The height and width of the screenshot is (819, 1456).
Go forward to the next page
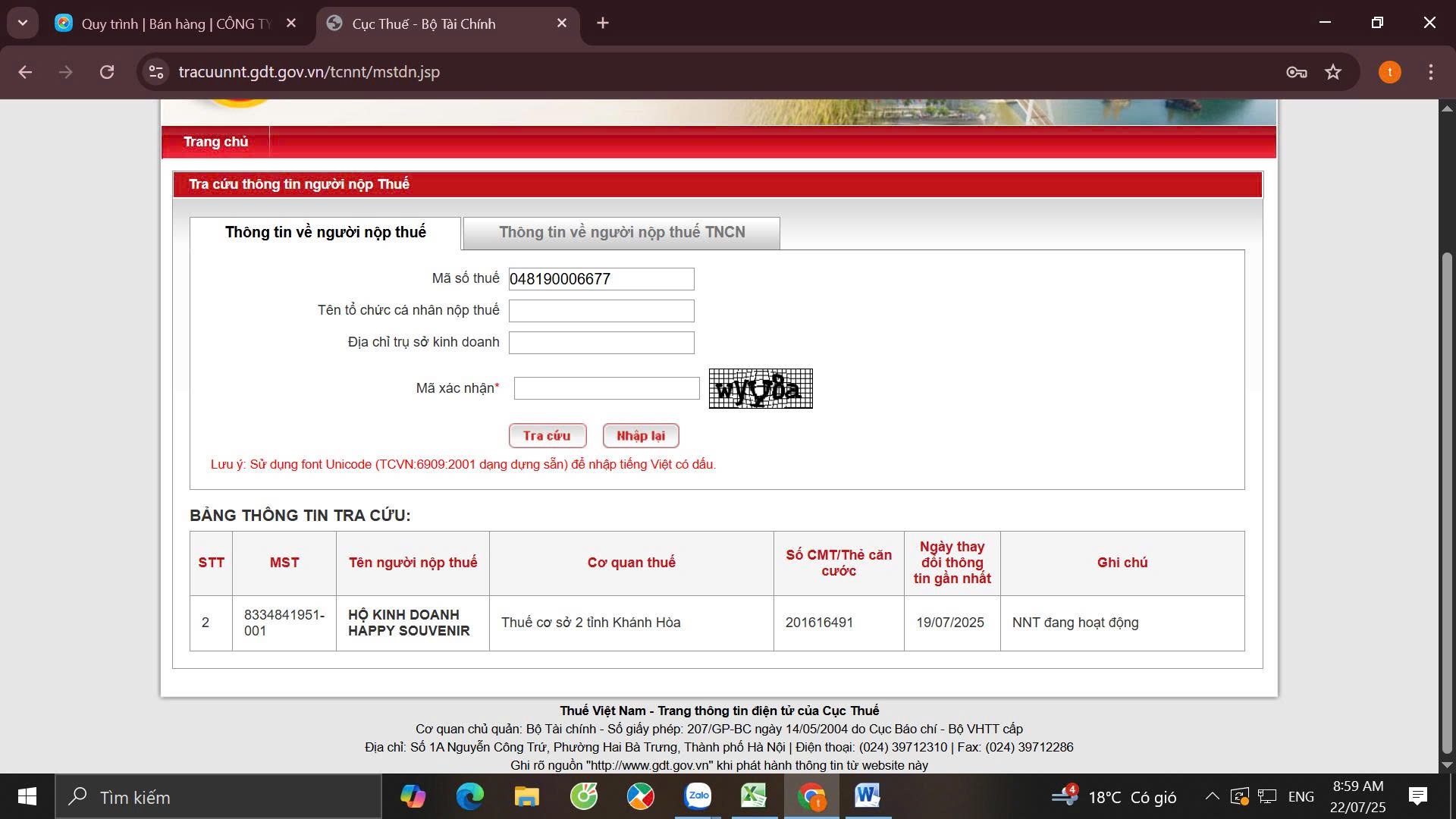(66, 72)
